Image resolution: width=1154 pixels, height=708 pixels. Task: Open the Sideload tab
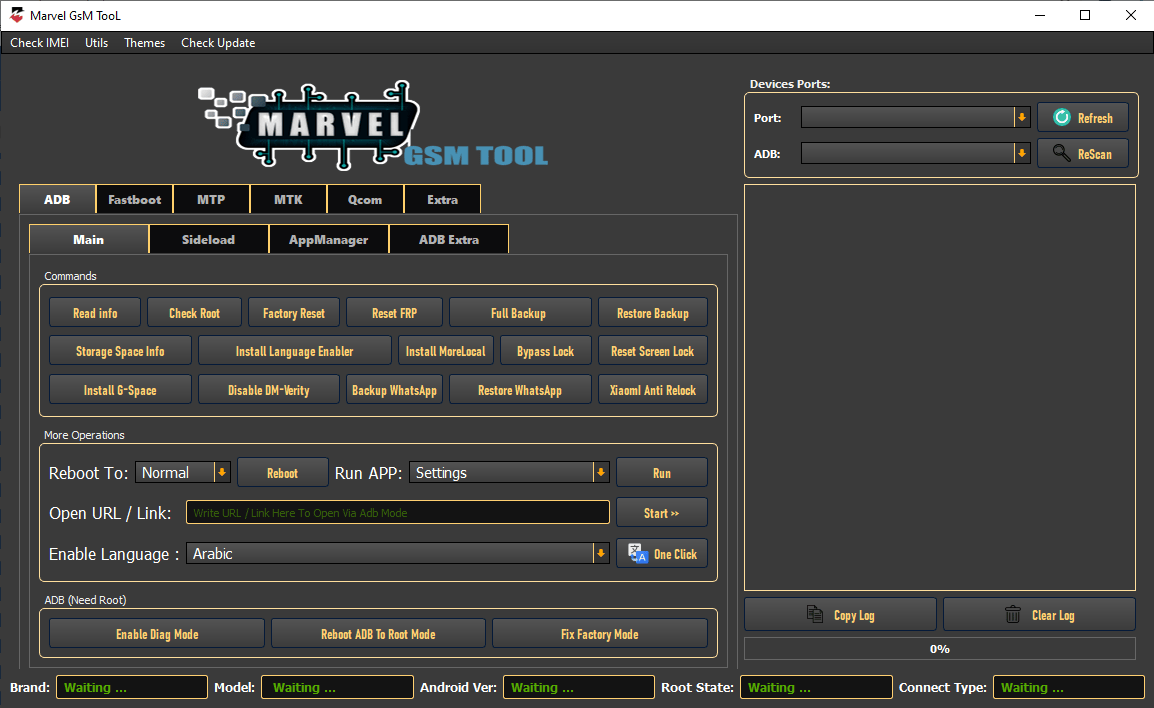[x=208, y=239]
